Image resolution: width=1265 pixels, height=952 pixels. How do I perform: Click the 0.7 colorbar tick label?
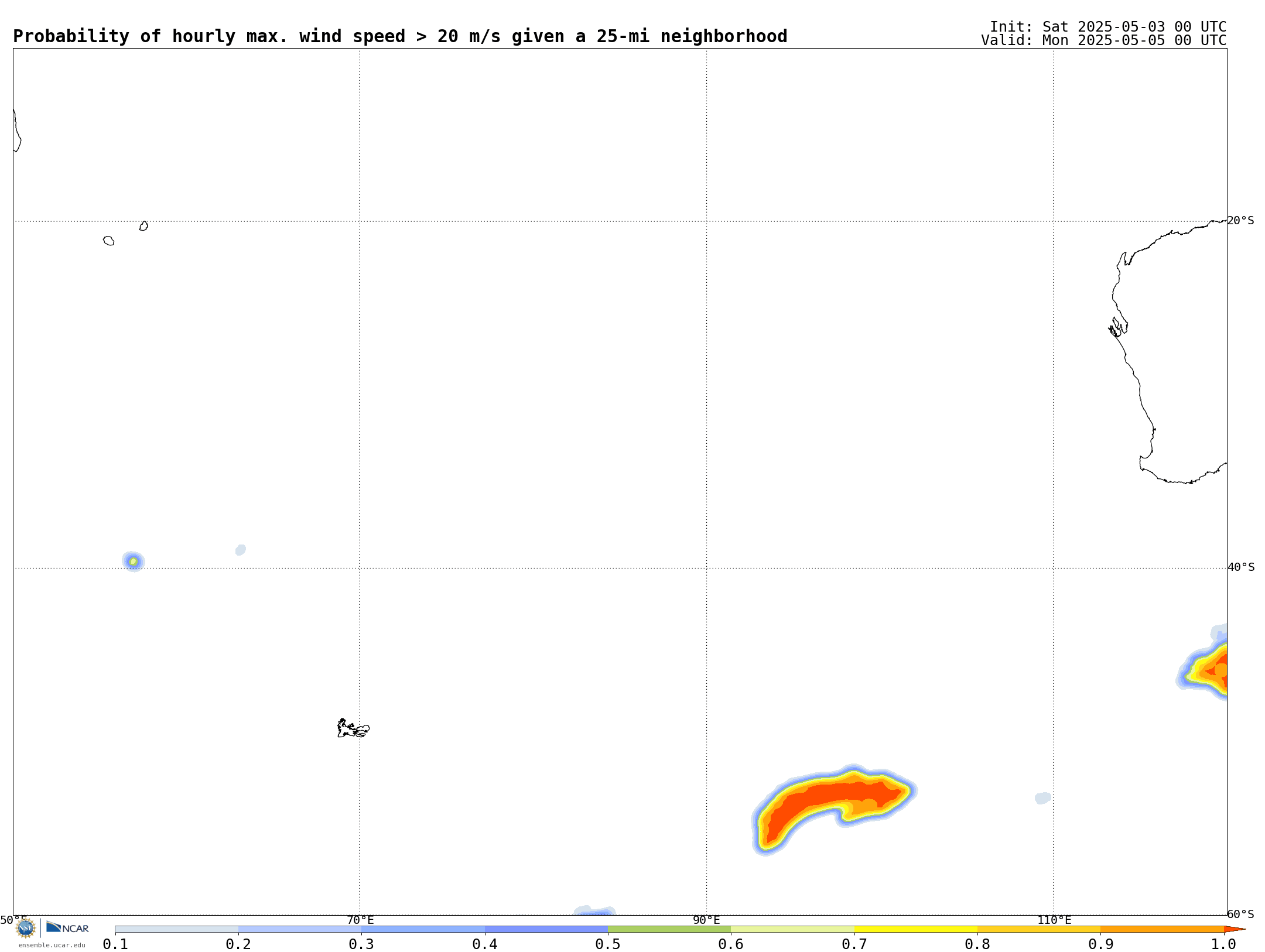[x=854, y=944]
